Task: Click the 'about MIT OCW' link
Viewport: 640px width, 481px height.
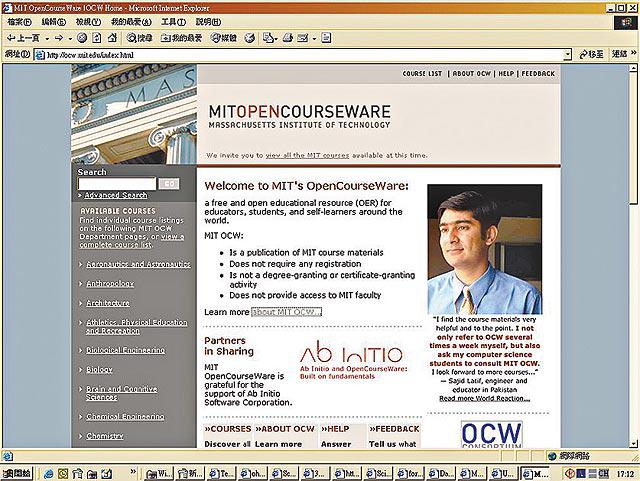Action: 286,312
